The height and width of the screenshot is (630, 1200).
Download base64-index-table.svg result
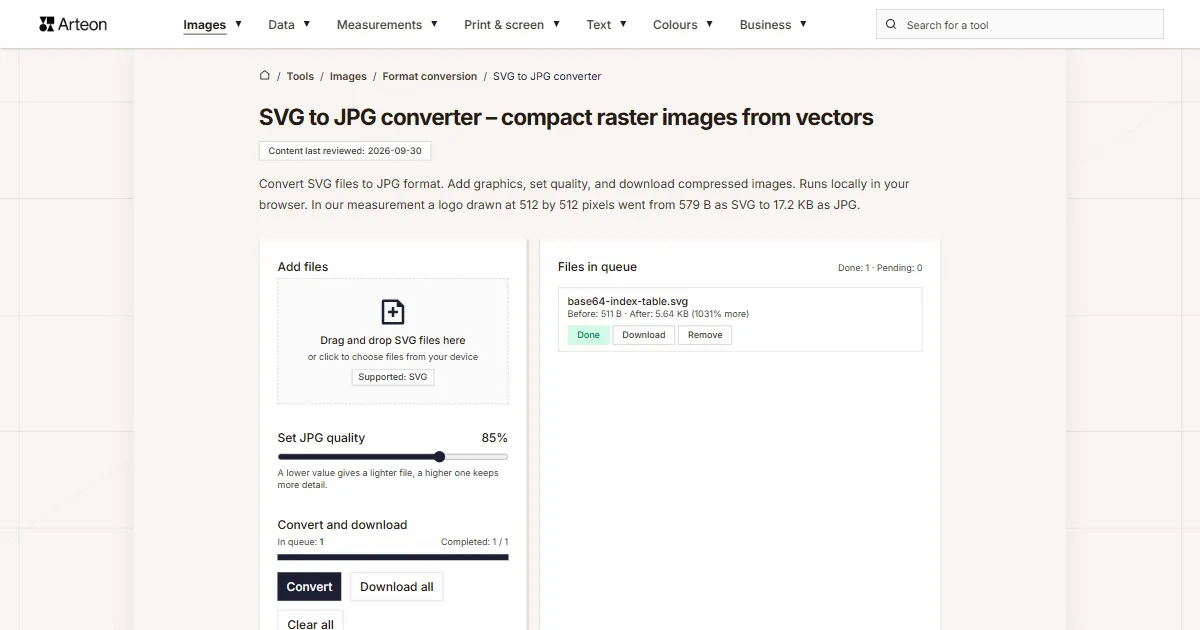click(x=644, y=335)
